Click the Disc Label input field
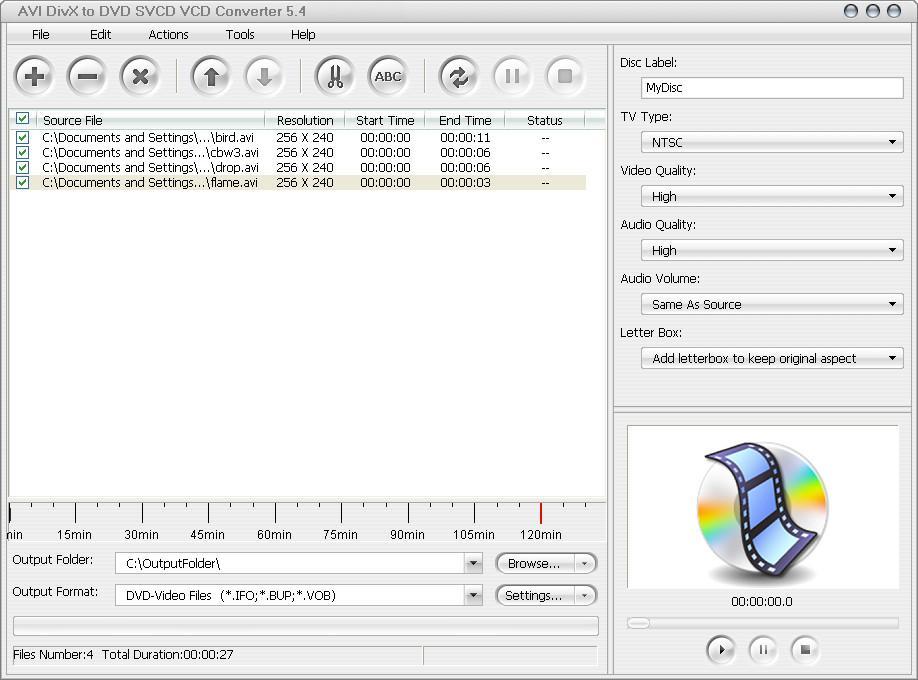The image size is (918, 680). click(772, 88)
